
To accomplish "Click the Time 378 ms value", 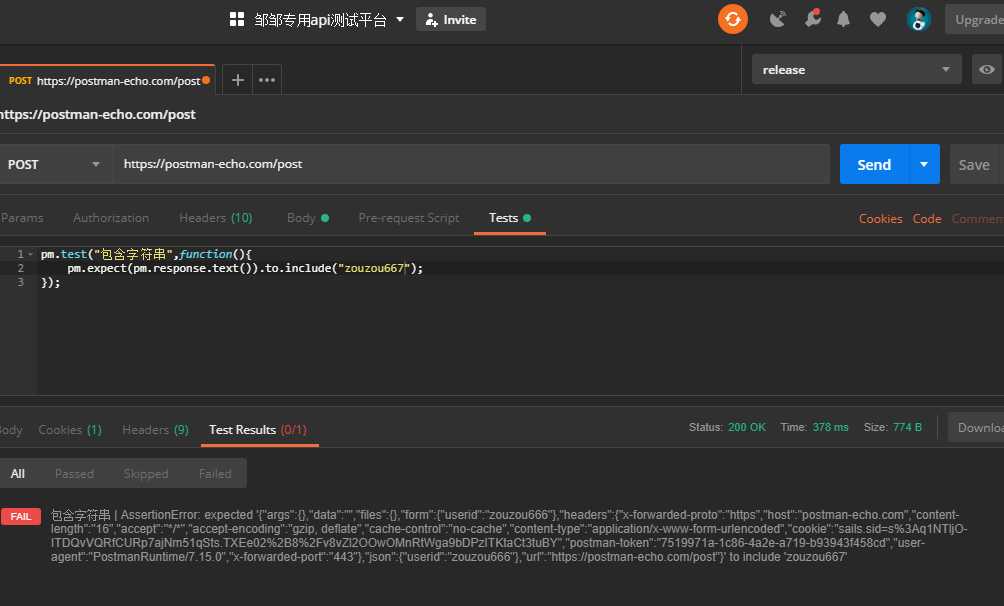I will coord(830,427).
